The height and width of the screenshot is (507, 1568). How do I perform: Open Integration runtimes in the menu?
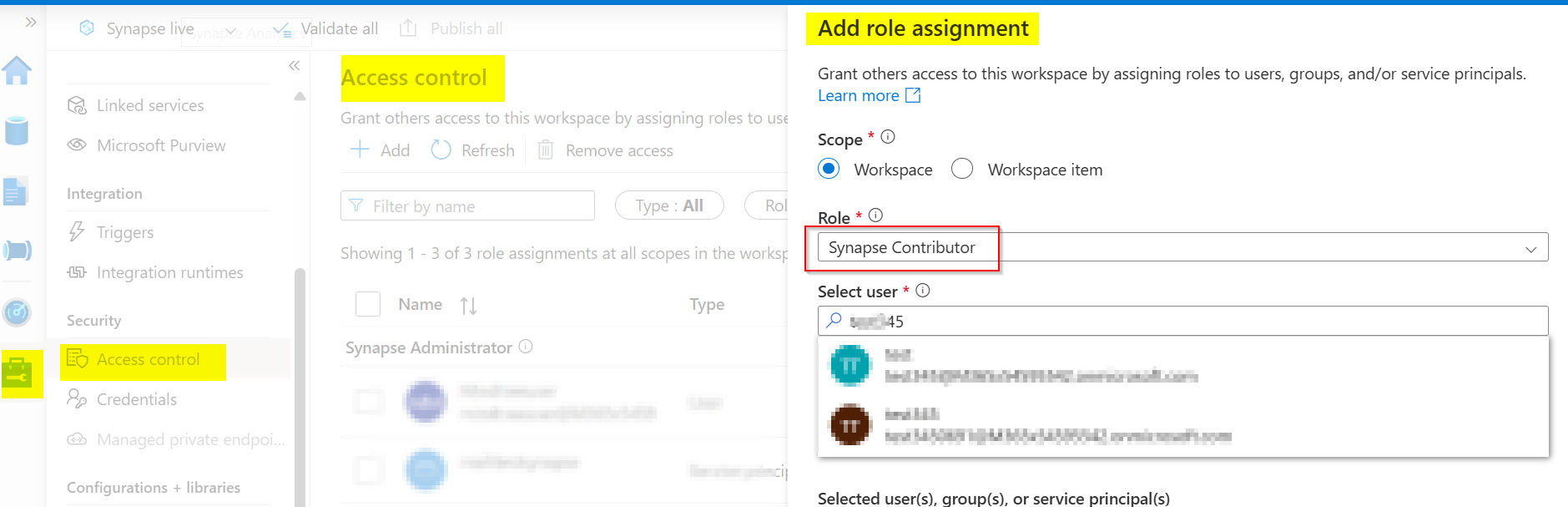[170, 272]
